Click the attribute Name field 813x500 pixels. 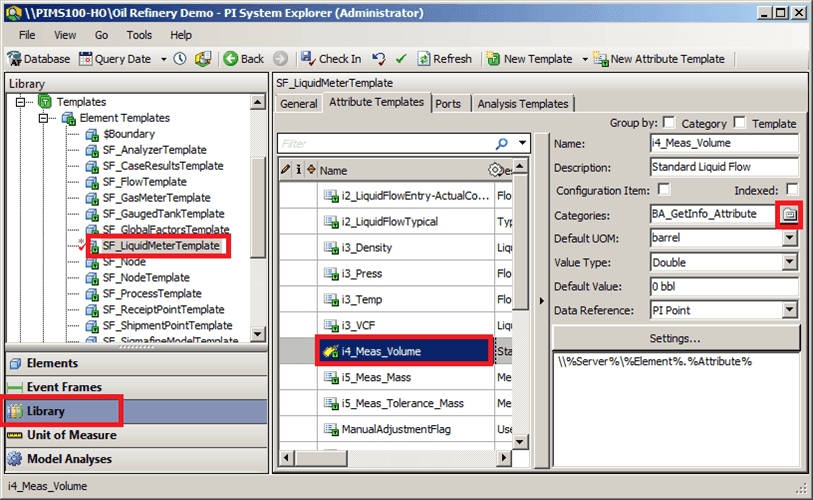click(724, 143)
